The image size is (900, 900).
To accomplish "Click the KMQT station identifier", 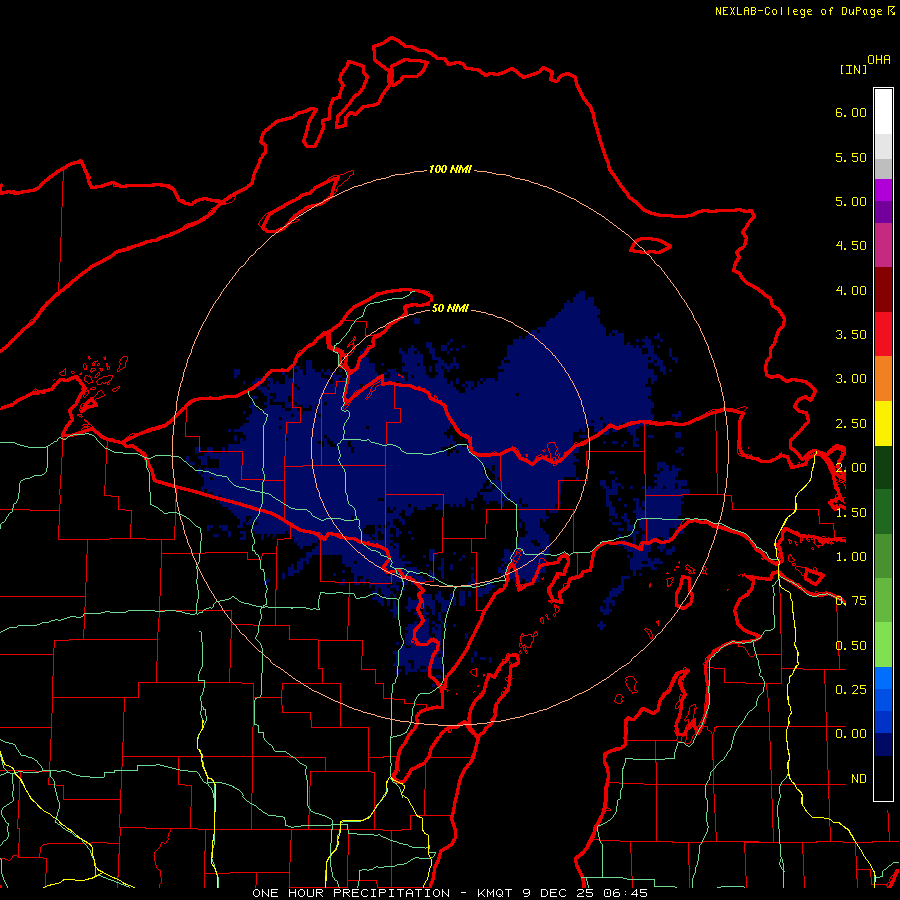I will (x=495, y=893).
